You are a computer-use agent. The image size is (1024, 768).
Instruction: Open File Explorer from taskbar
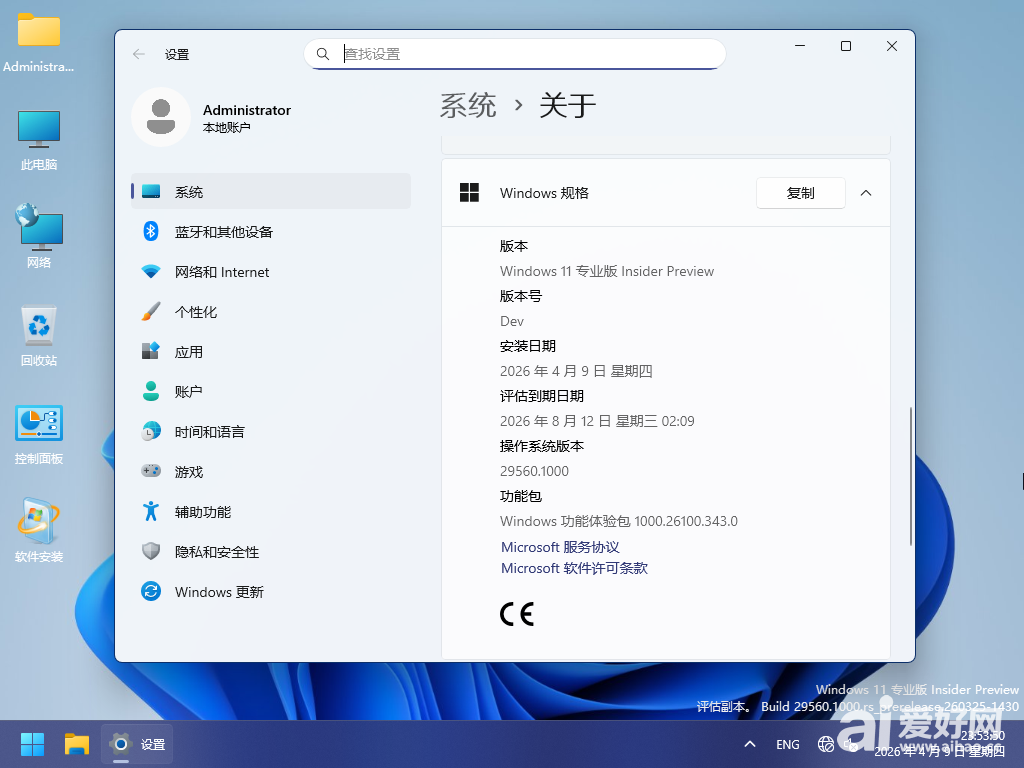[76, 744]
